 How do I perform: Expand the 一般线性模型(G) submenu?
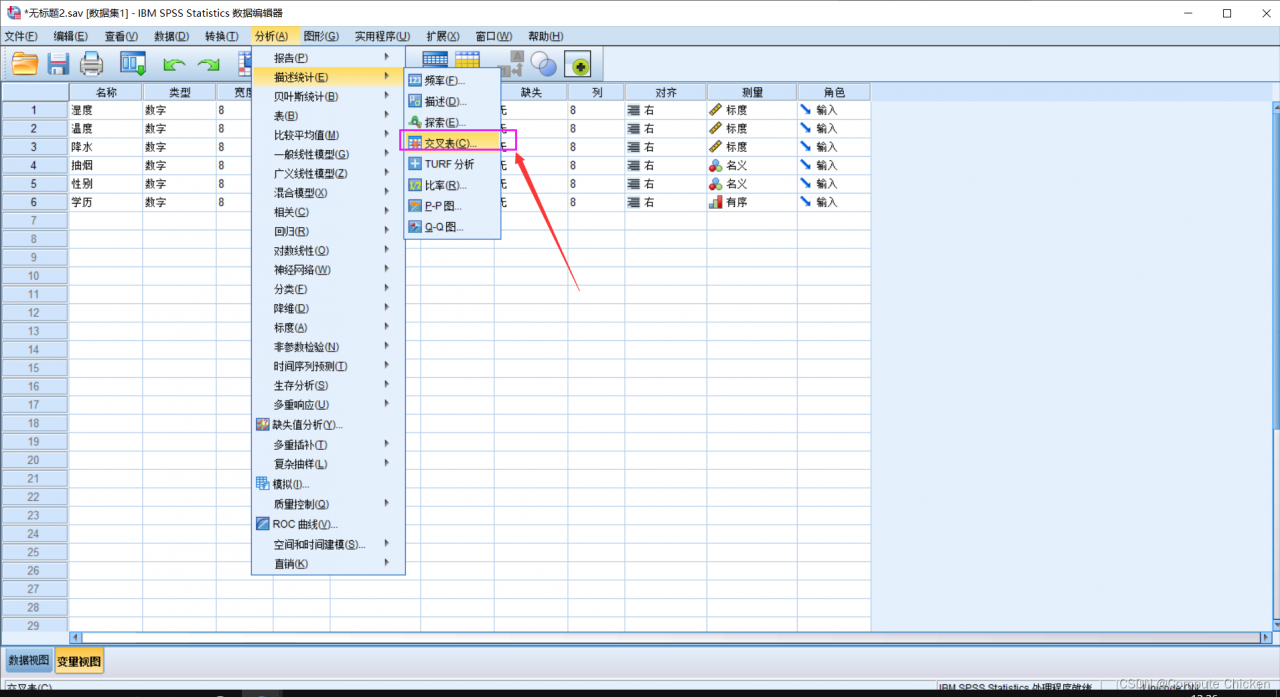[328, 154]
